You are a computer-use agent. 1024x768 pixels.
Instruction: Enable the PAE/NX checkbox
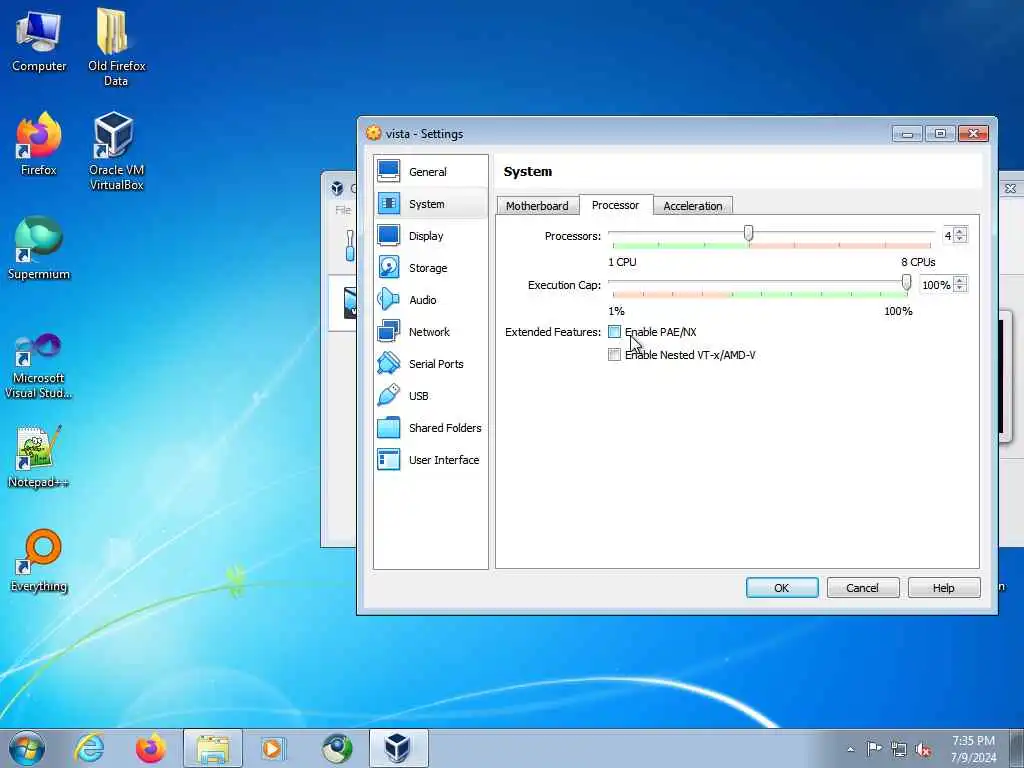pyautogui.click(x=614, y=332)
